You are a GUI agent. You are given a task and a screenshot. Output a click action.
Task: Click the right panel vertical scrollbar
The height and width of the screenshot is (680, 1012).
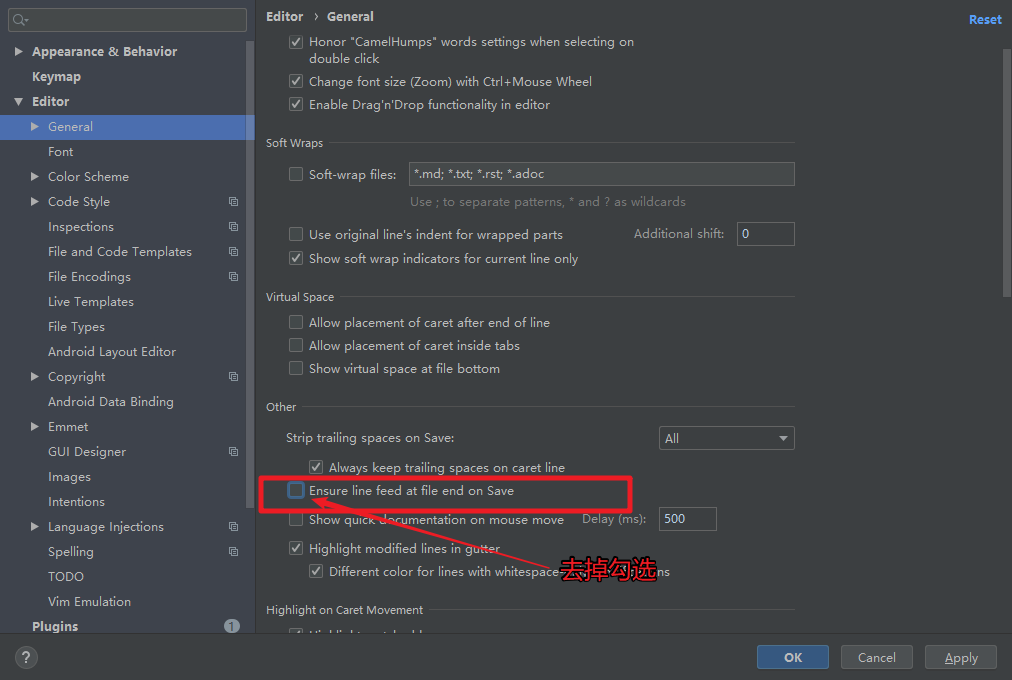click(x=1007, y=173)
